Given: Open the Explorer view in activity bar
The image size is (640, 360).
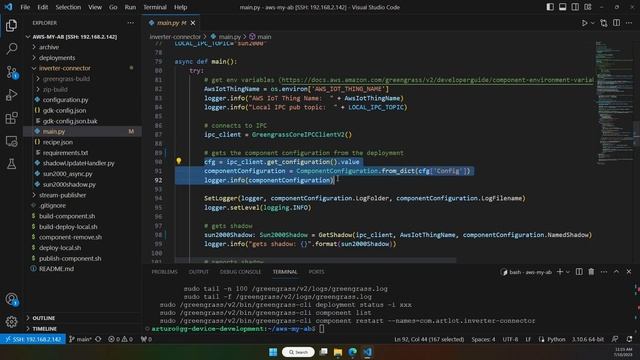Looking at the screenshot, I should tap(11, 26).
